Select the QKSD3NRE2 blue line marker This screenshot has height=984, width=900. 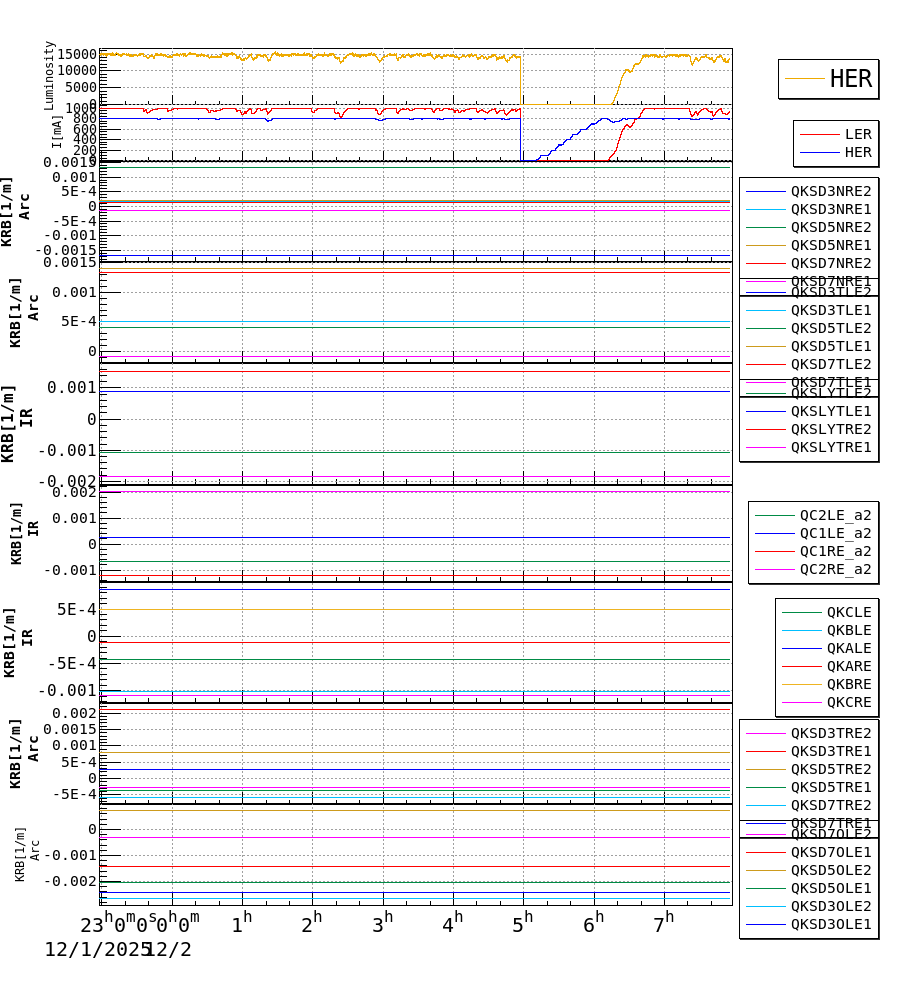[x=764, y=190]
